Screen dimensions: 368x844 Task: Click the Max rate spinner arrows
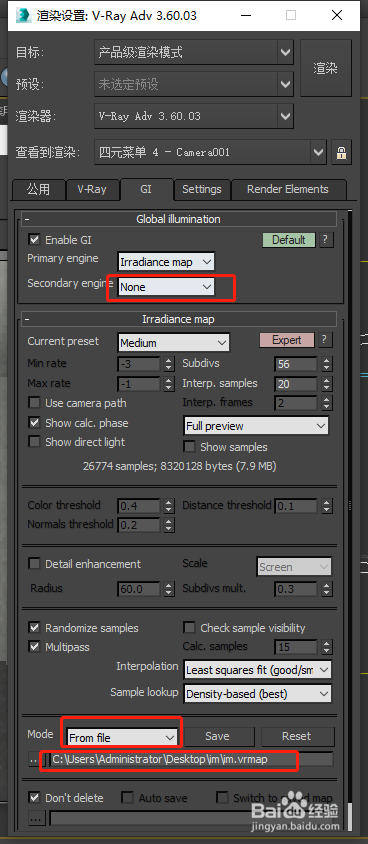169,384
